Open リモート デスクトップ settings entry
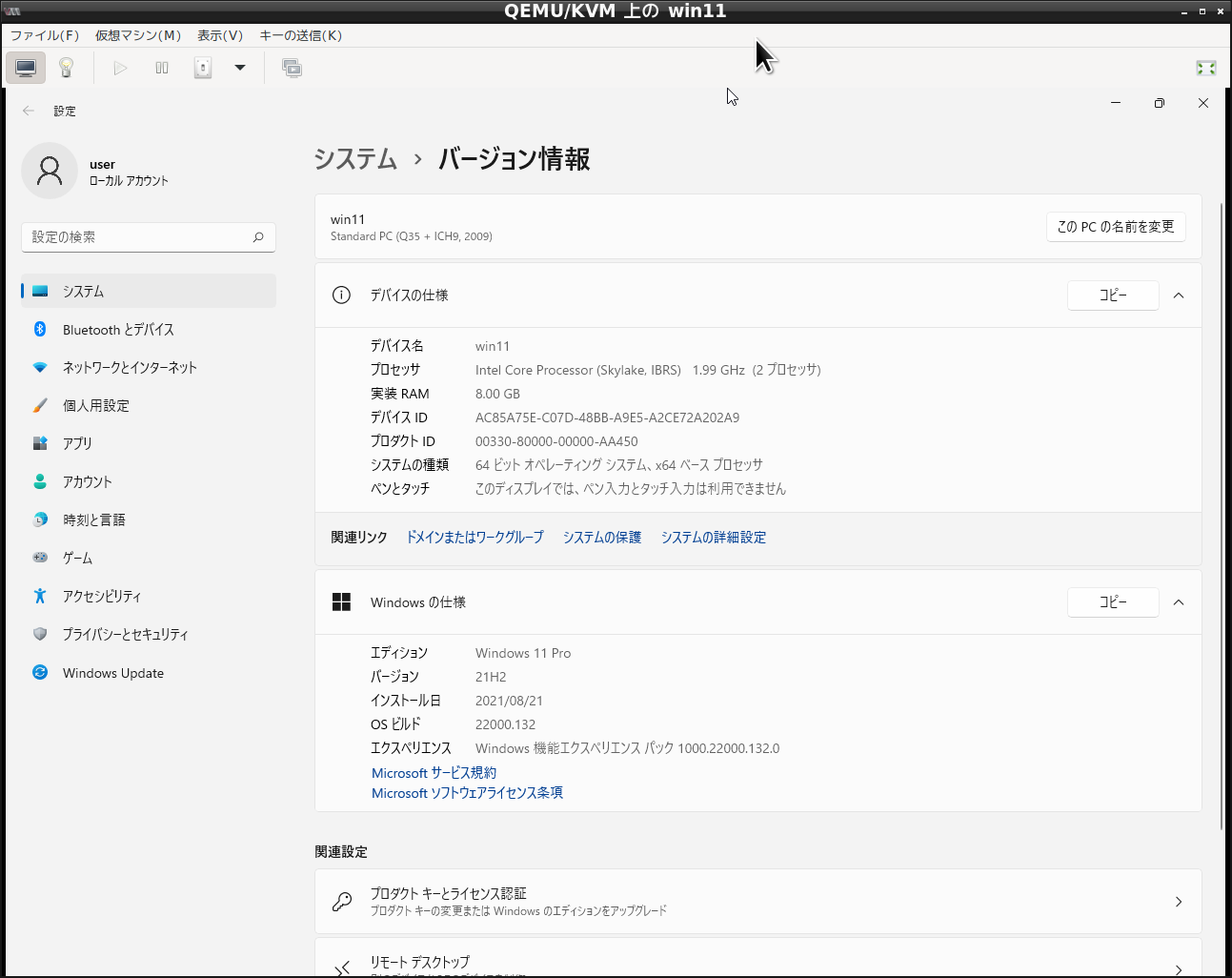 click(758, 957)
